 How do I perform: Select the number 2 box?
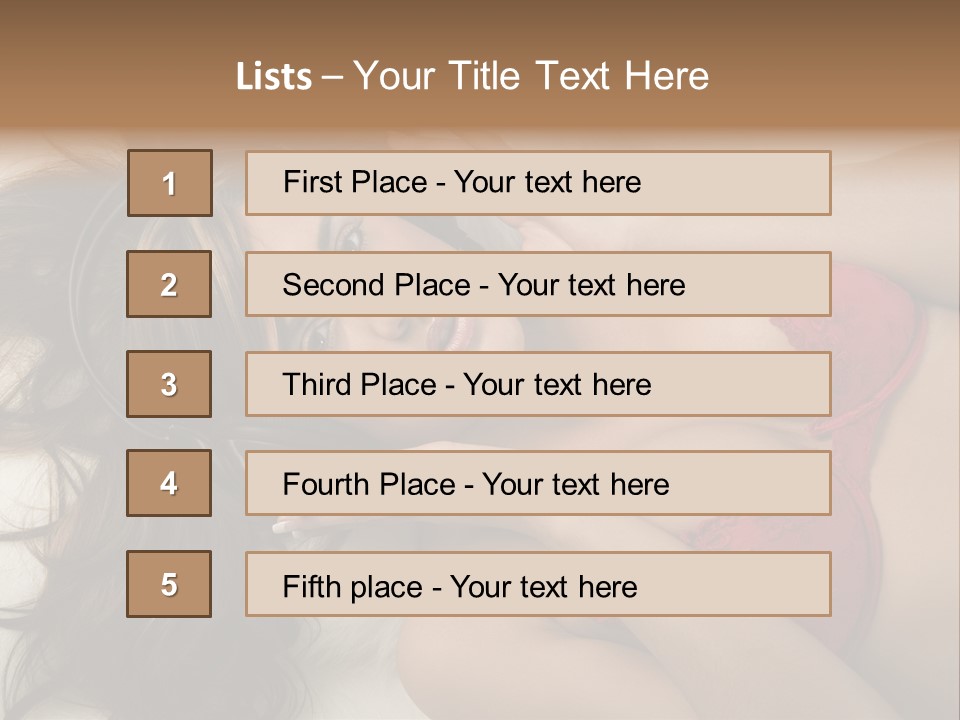[169, 284]
